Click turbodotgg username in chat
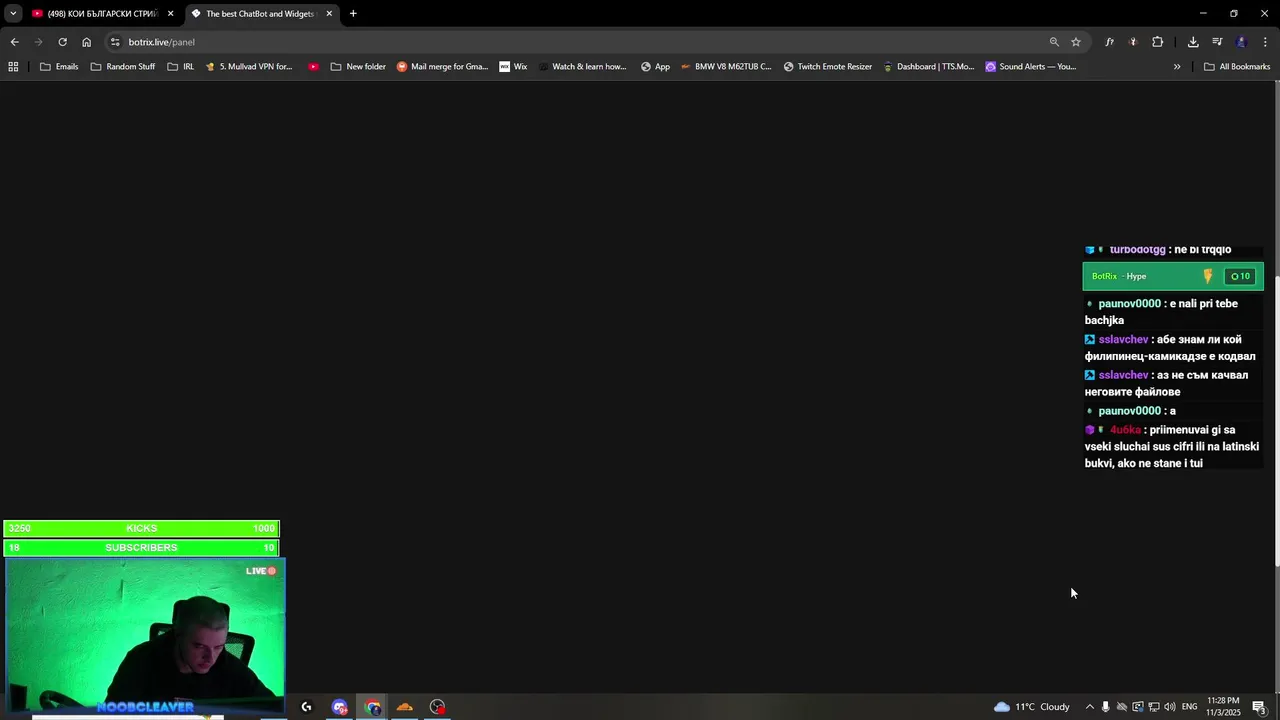The image size is (1280, 720). 1137,250
